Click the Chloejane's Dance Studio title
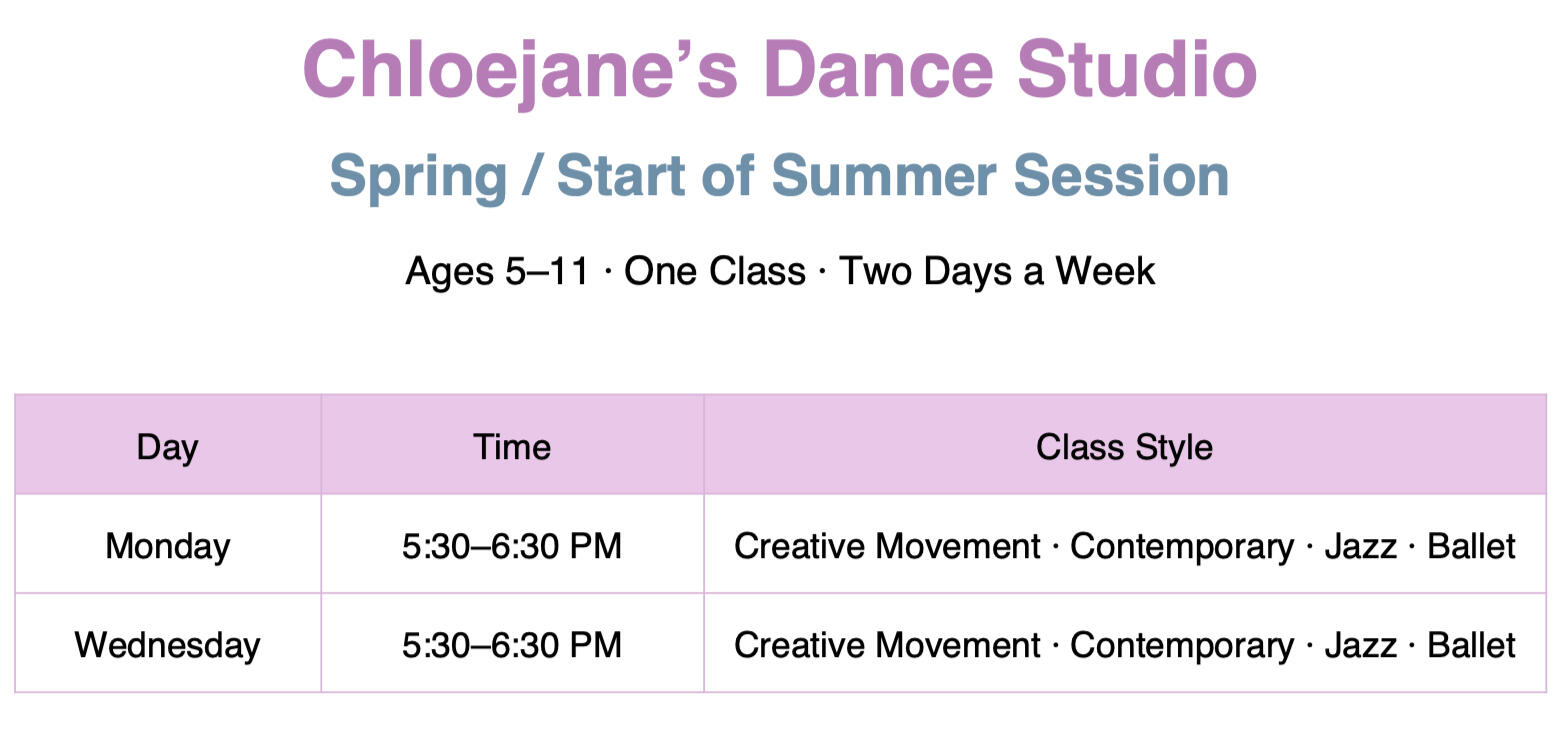Viewport: 1567px width, 743px height. [x=779, y=69]
